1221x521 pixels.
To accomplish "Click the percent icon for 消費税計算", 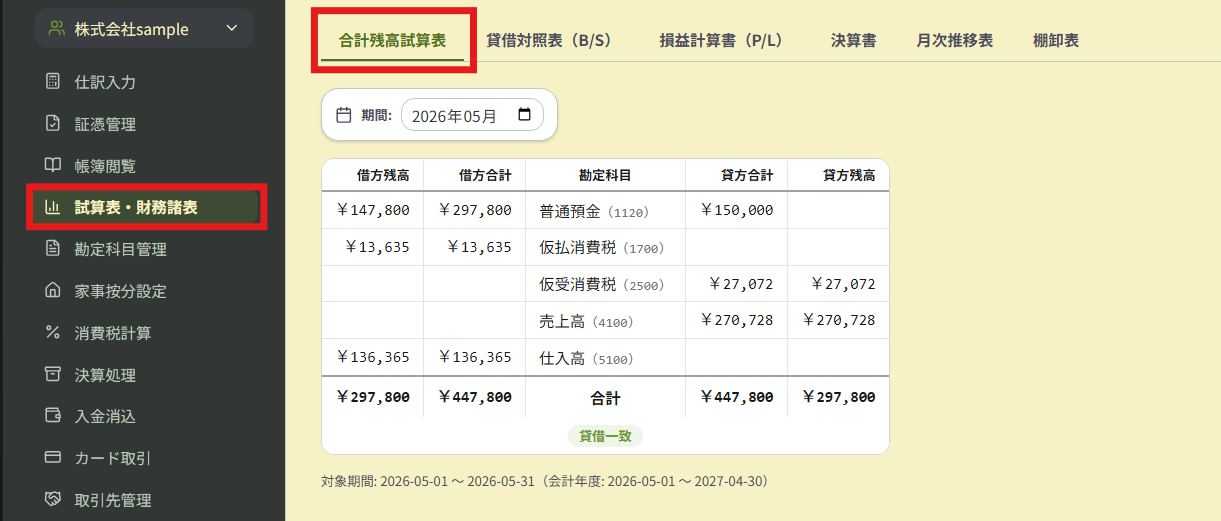I will [x=53, y=333].
